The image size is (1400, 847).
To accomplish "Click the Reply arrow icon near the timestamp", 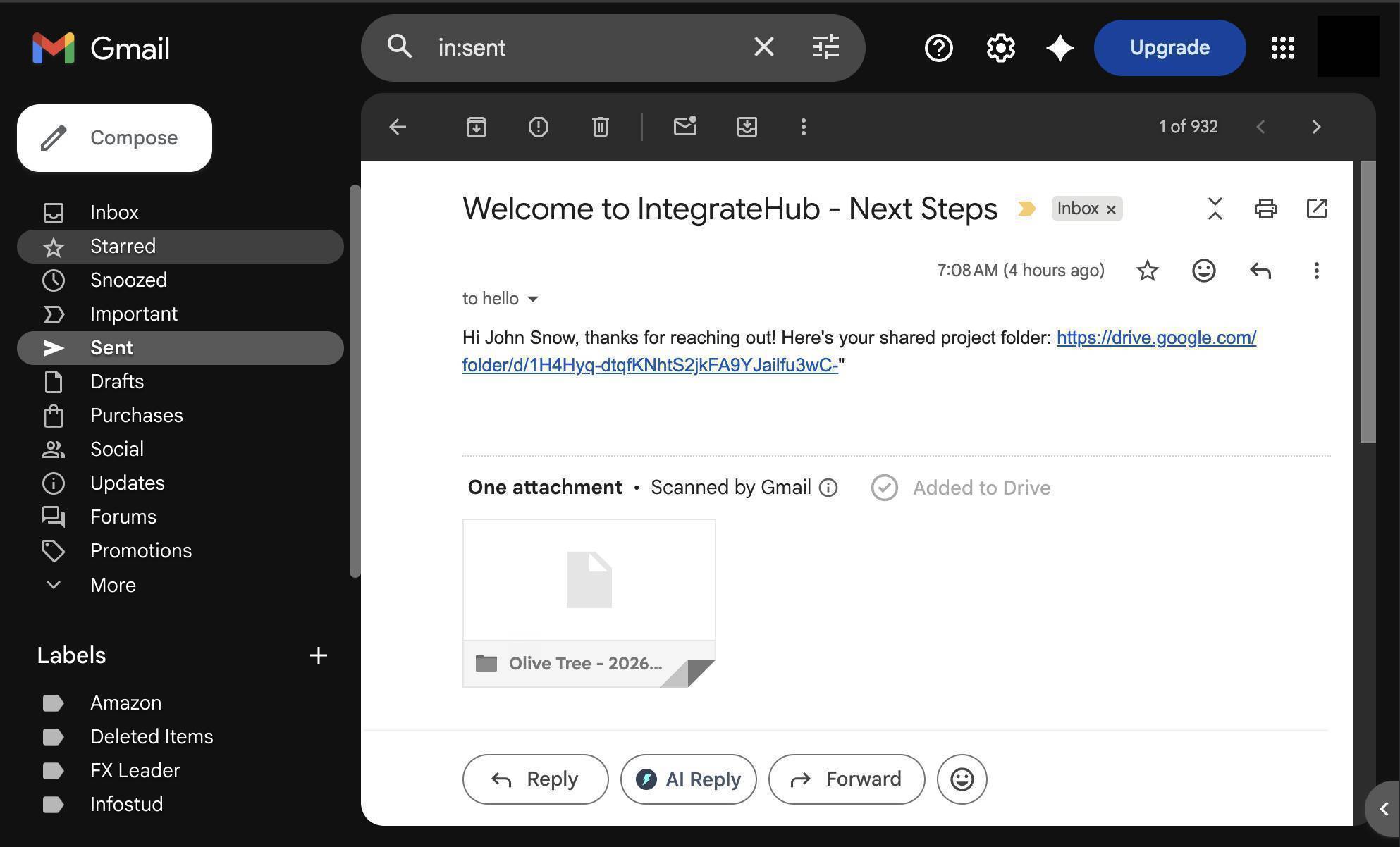I will pos(1260,270).
